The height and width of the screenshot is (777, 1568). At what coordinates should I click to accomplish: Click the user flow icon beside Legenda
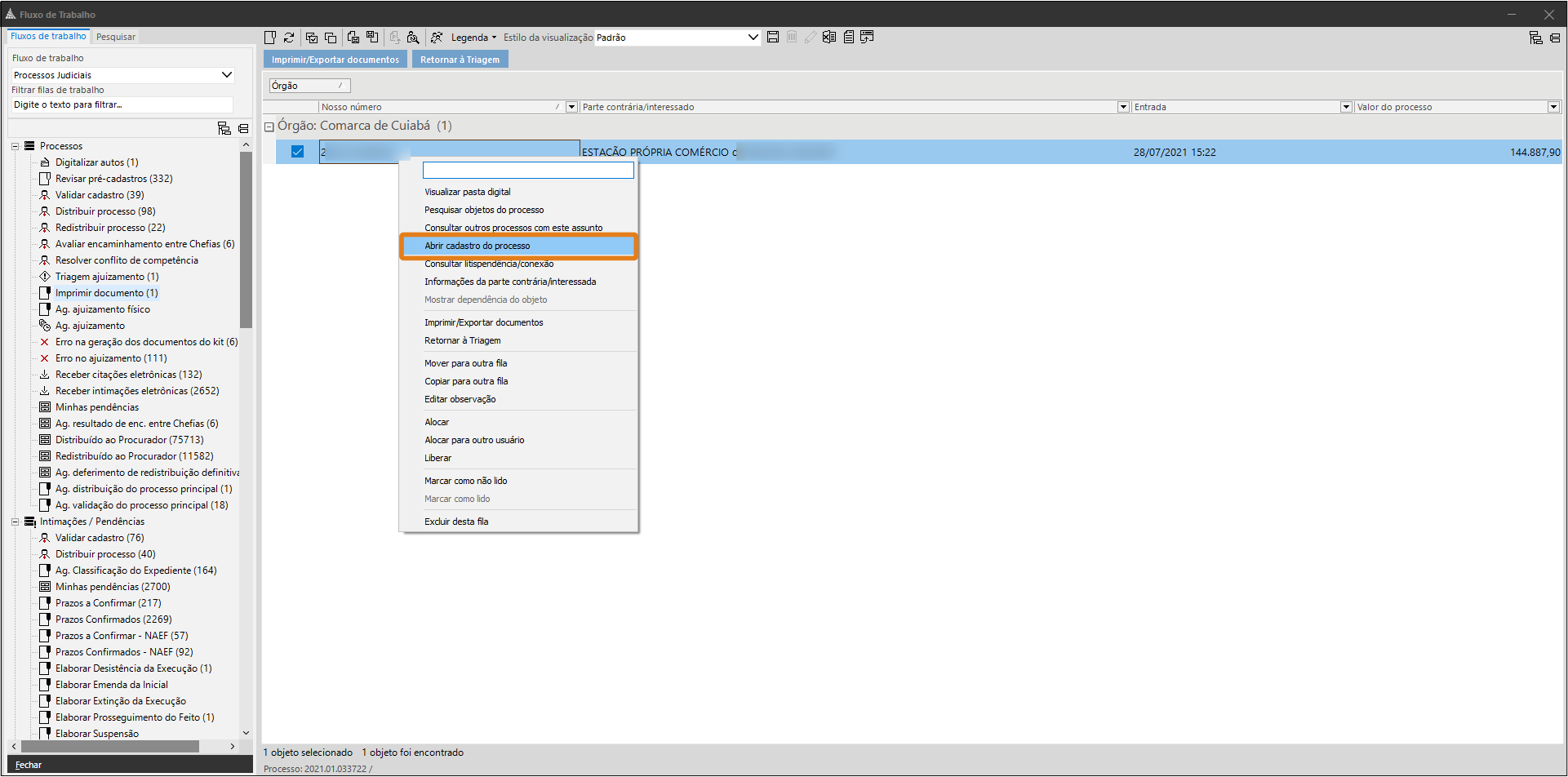click(x=437, y=38)
